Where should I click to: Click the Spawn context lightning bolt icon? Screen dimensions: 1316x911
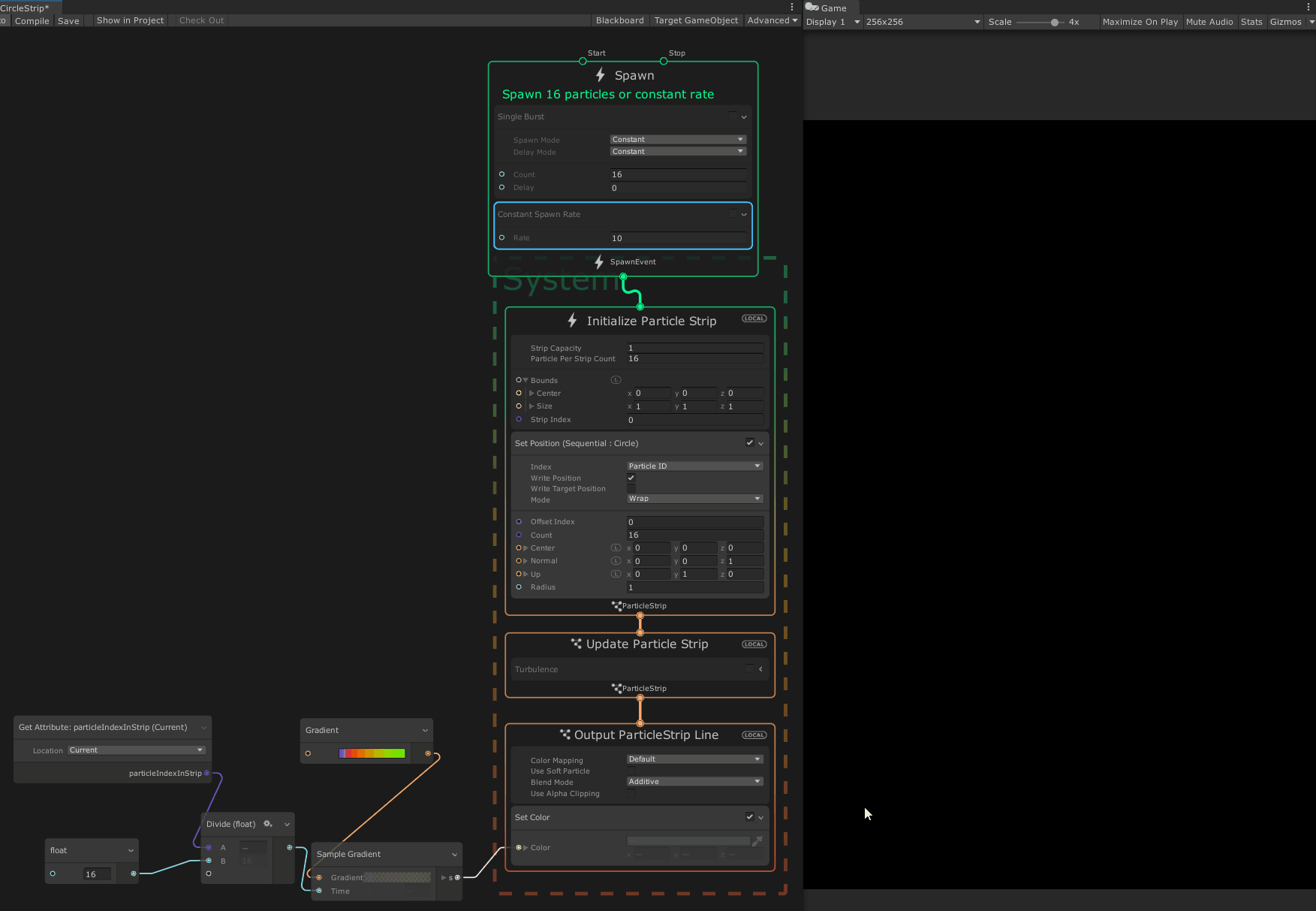(x=600, y=75)
